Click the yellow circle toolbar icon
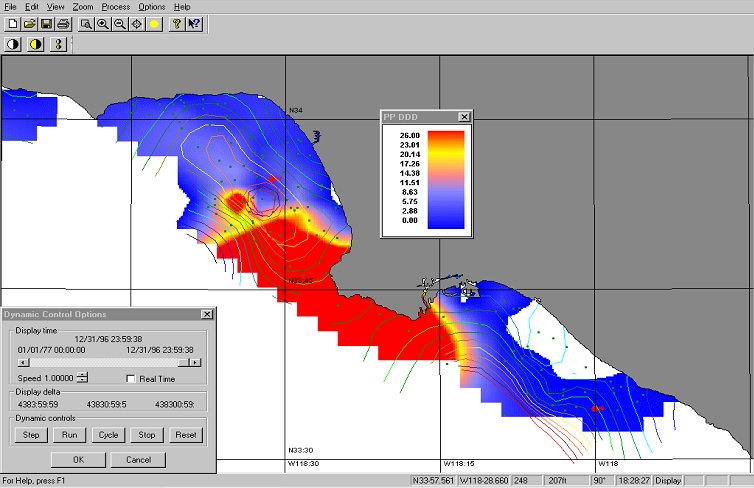The width and height of the screenshot is (754, 488). (x=154, y=23)
